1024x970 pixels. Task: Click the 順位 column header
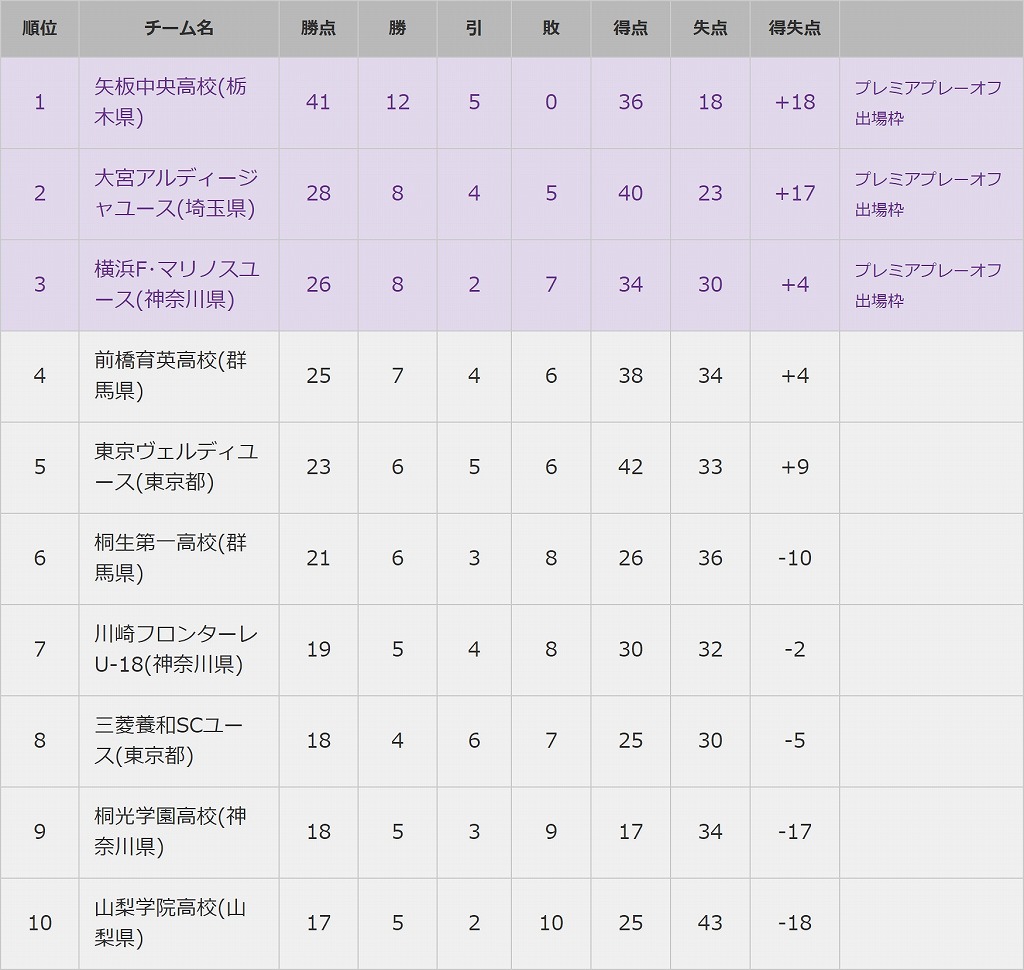tap(40, 28)
